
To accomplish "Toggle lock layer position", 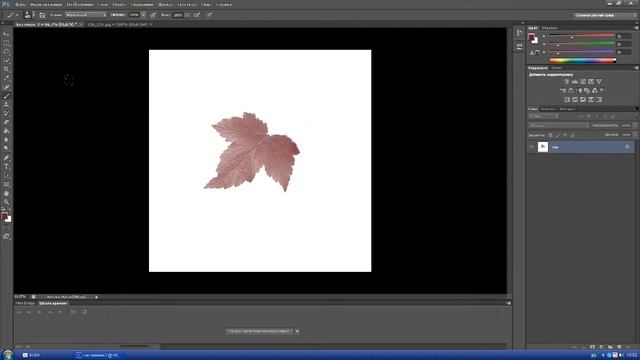I will (x=565, y=135).
